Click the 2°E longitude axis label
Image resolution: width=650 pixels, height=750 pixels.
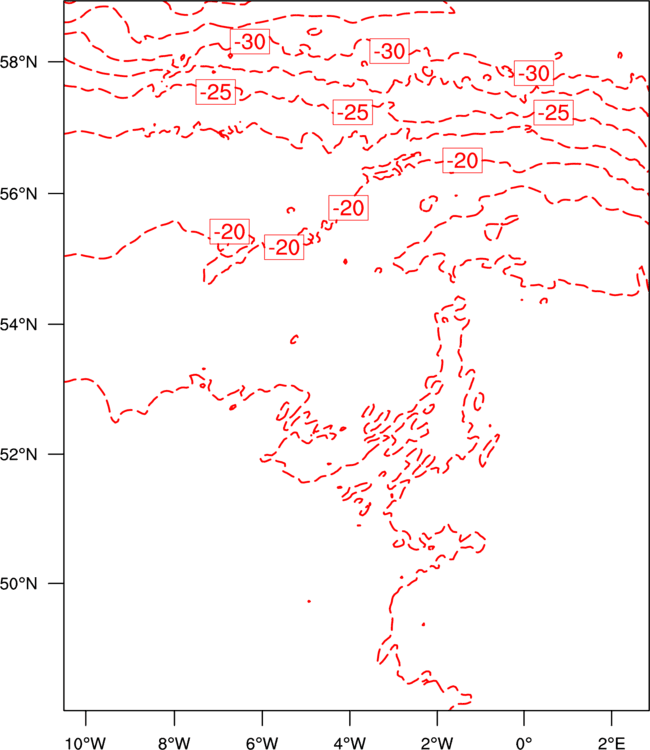click(612, 743)
